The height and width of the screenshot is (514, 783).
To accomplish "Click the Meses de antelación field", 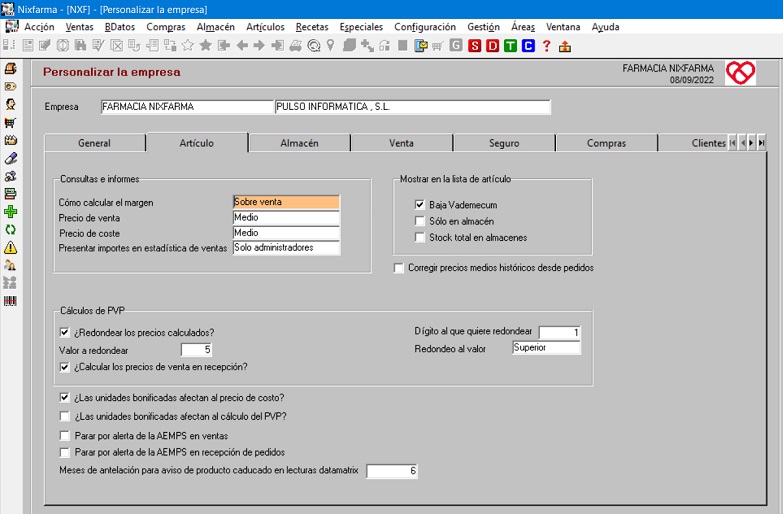I will [x=392, y=471].
